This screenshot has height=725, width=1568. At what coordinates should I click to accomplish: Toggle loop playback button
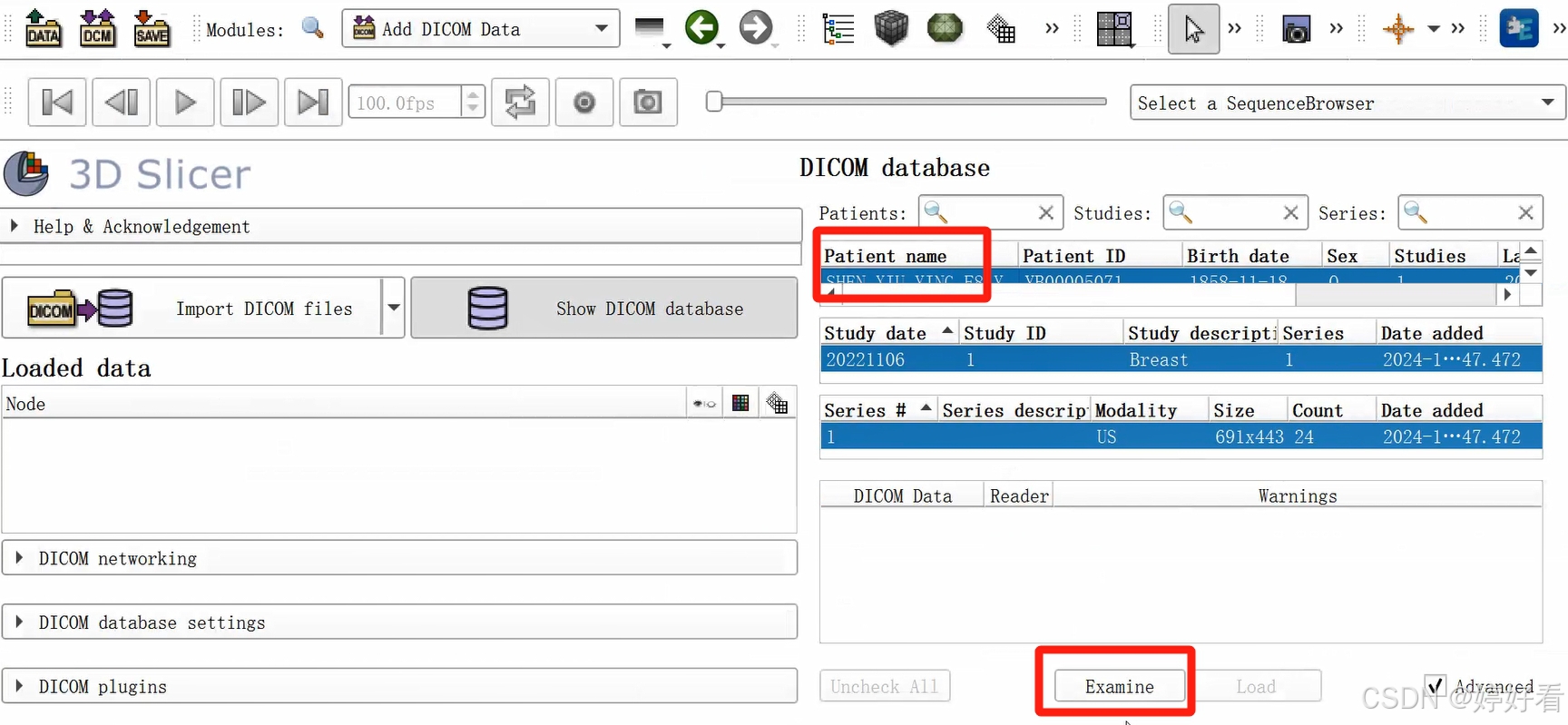click(520, 103)
